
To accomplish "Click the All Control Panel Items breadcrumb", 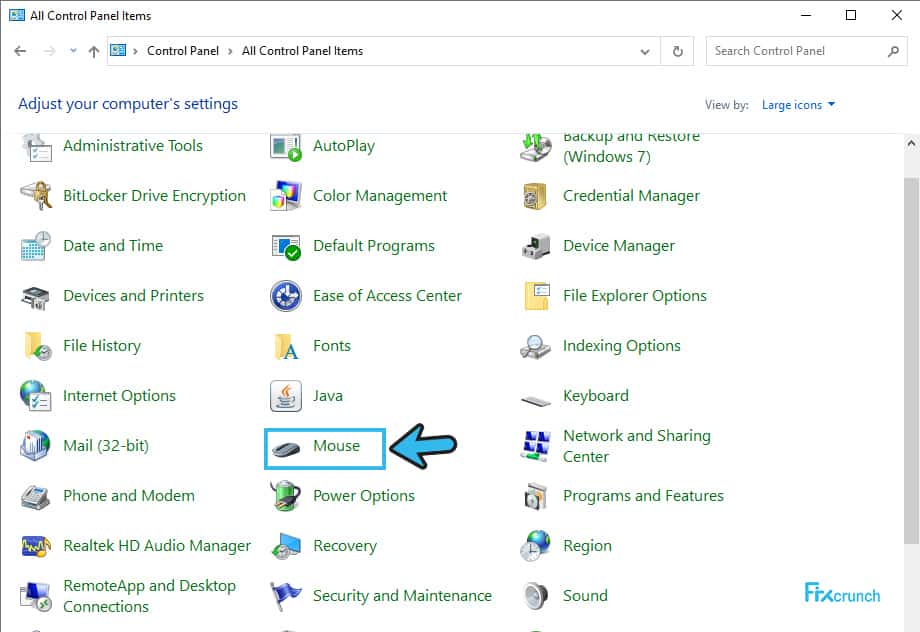I will pyautogui.click(x=302, y=51).
